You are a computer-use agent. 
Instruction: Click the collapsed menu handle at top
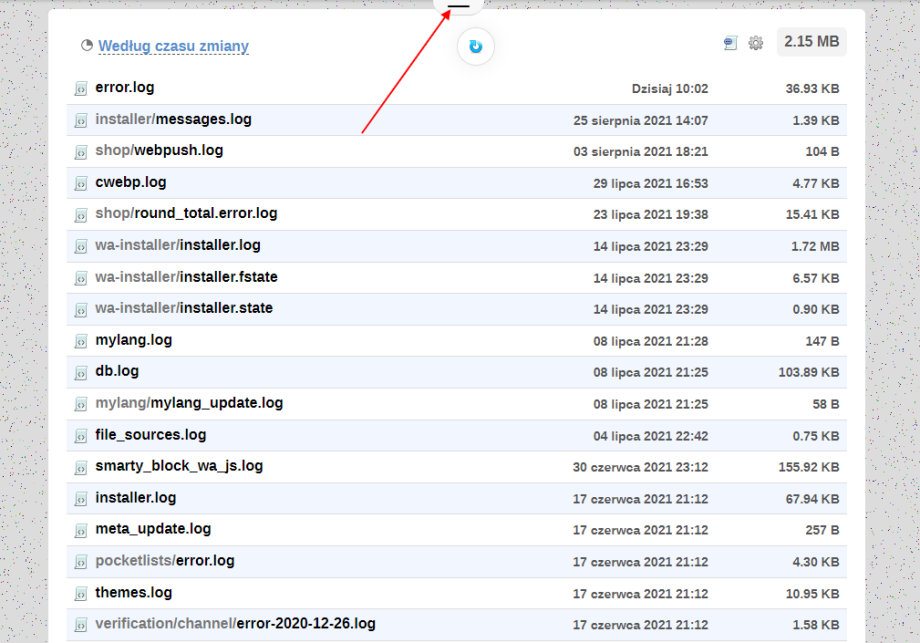click(459, 6)
